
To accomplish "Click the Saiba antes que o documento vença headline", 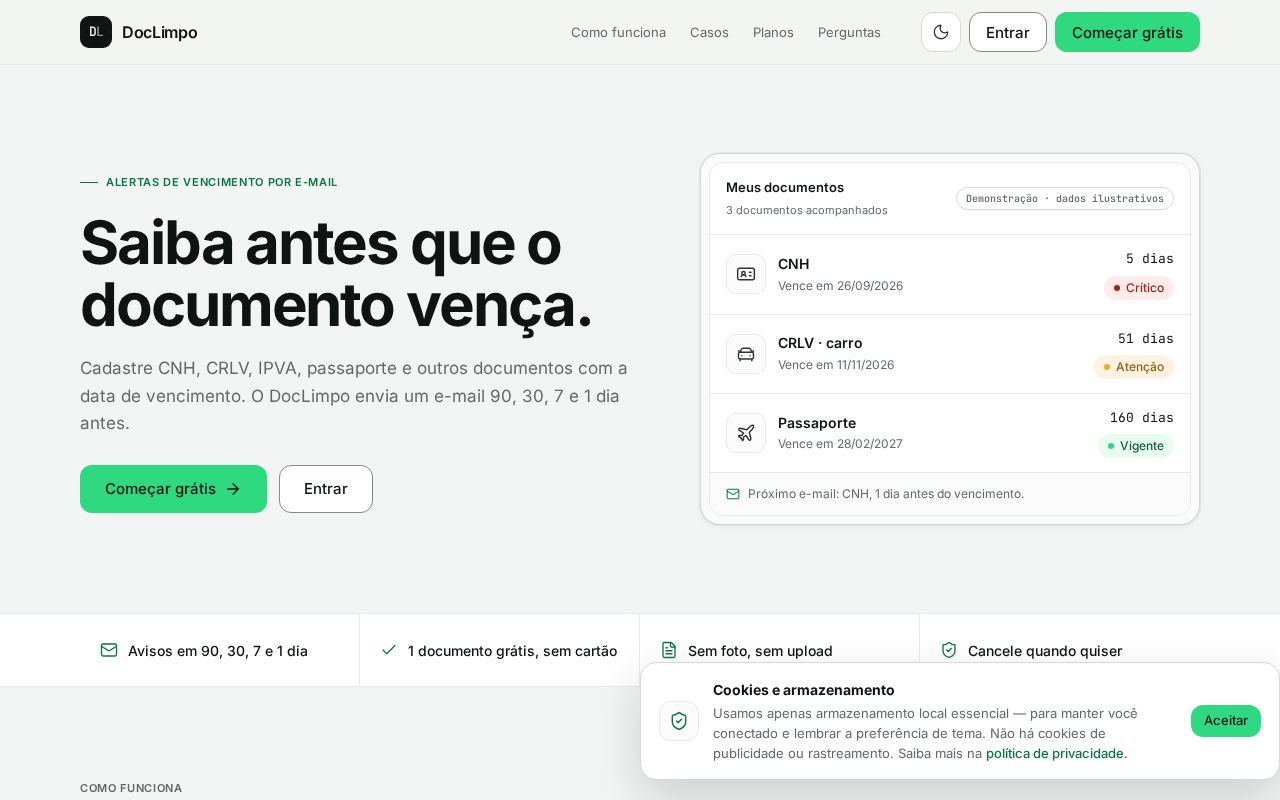I will pyautogui.click(x=336, y=274).
